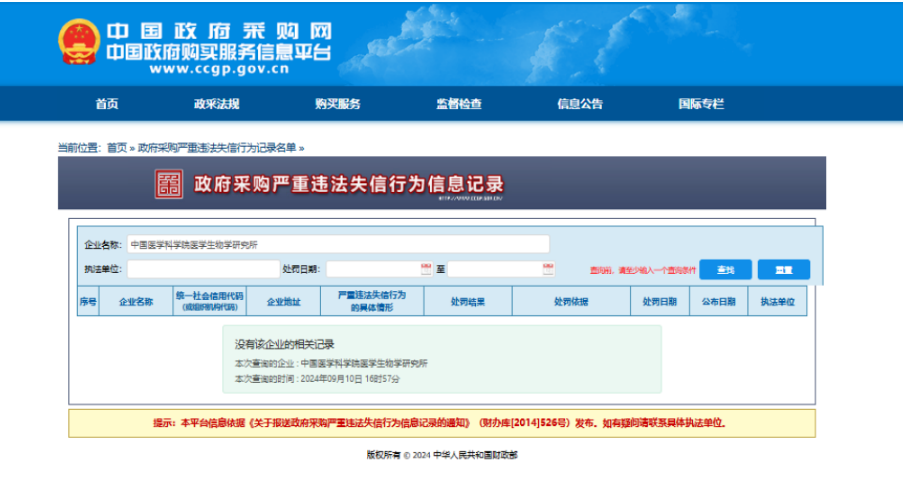Click the 中国政府采购网 site title

coord(219,31)
